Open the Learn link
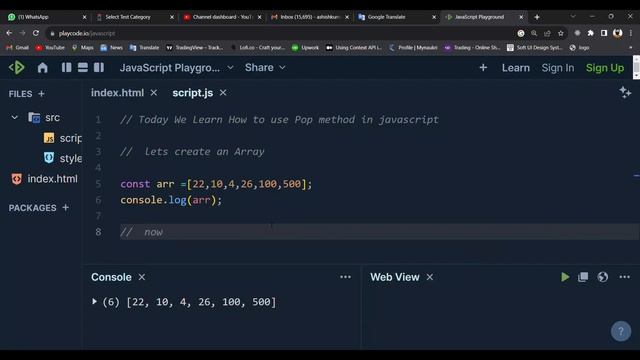 pyautogui.click(x=516, y=68)
